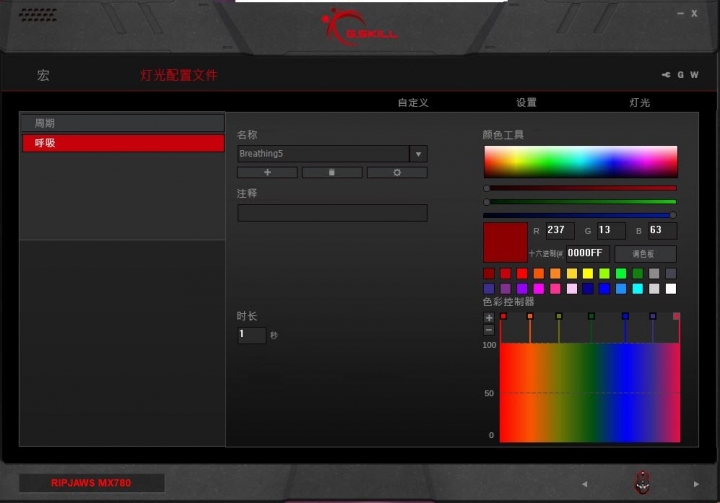Image resolution: width=720 pixels, height=503 pixels.
Task: Click the G.SKILL logo in the header
Action: click(x=360, y=28)
